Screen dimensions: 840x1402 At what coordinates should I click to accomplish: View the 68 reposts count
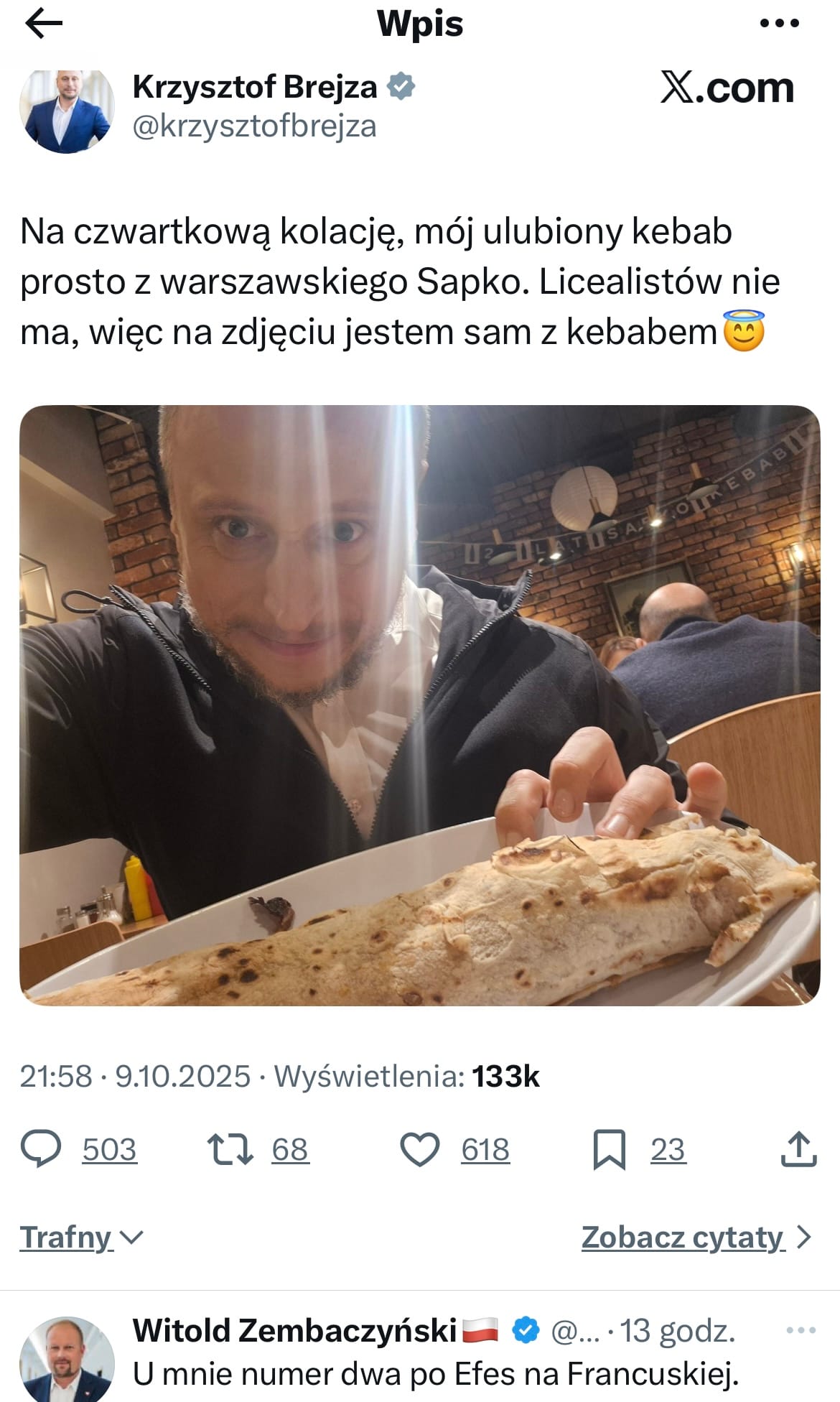click(x=290, y=1150)
